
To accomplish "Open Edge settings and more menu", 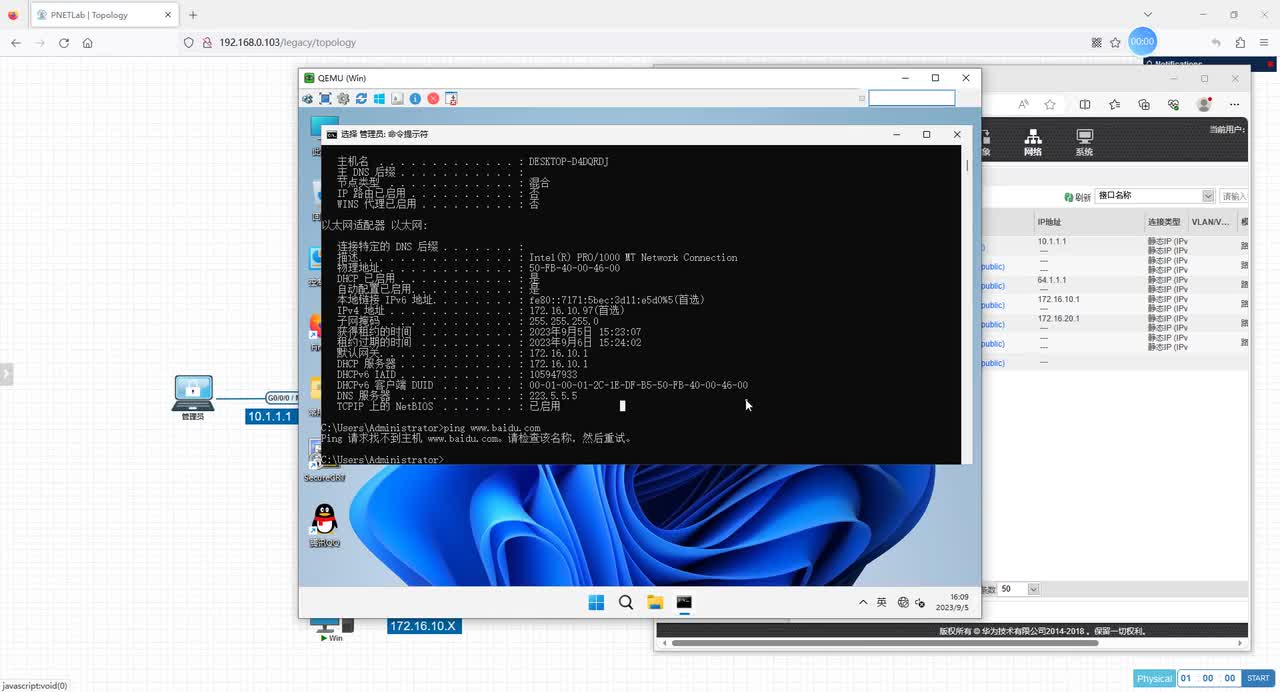I will [x=1235, y=104].
